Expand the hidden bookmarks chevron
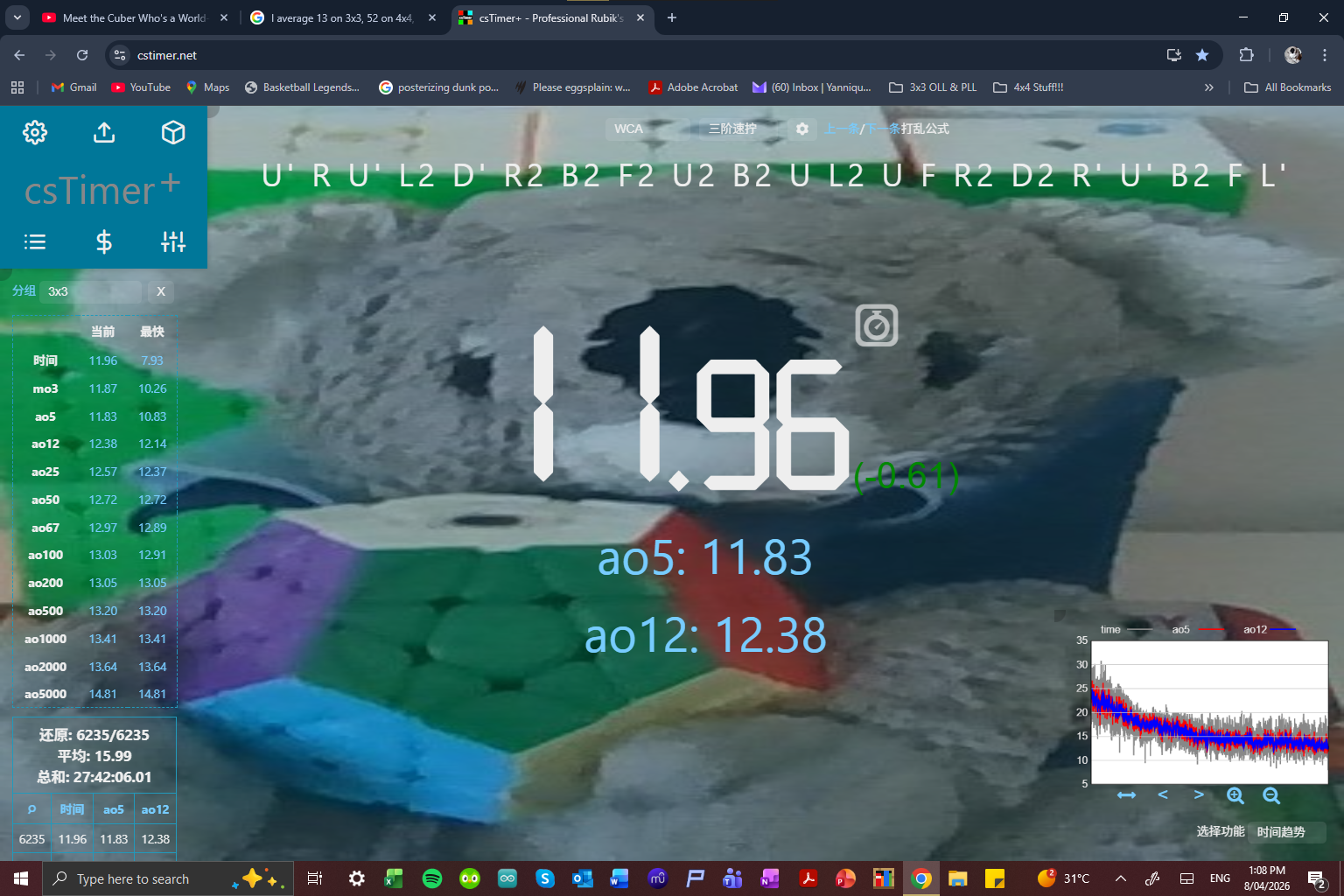The image size is (1344, 896). [x=1208, y=87]
